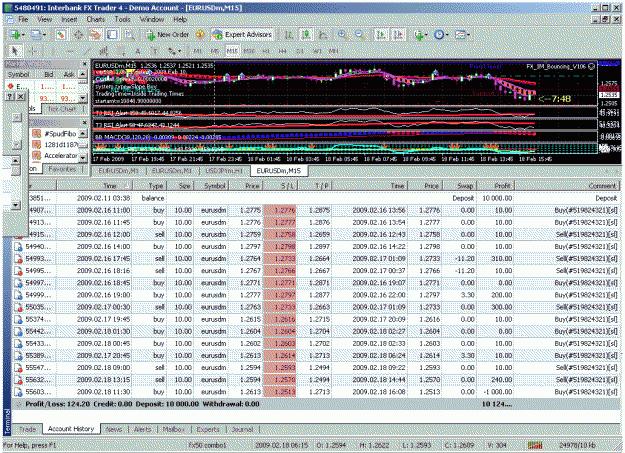
Task: Click Market Watch scroll up arrow
Action: [x=83, y=74]
